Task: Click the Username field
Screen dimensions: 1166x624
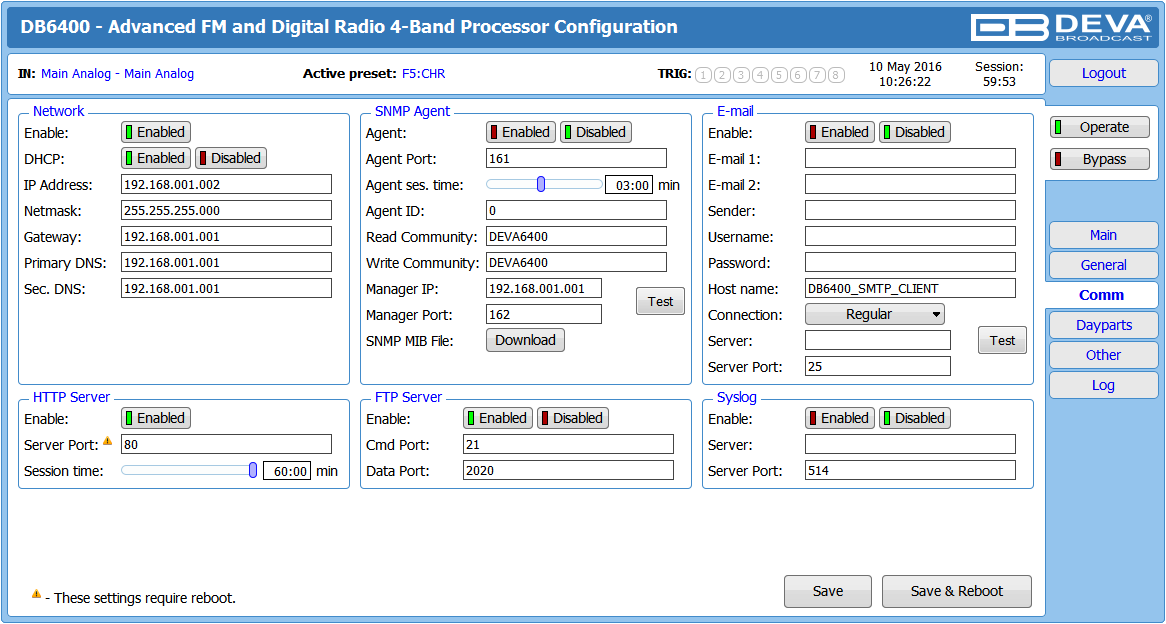Action: (x=910, y=237)
